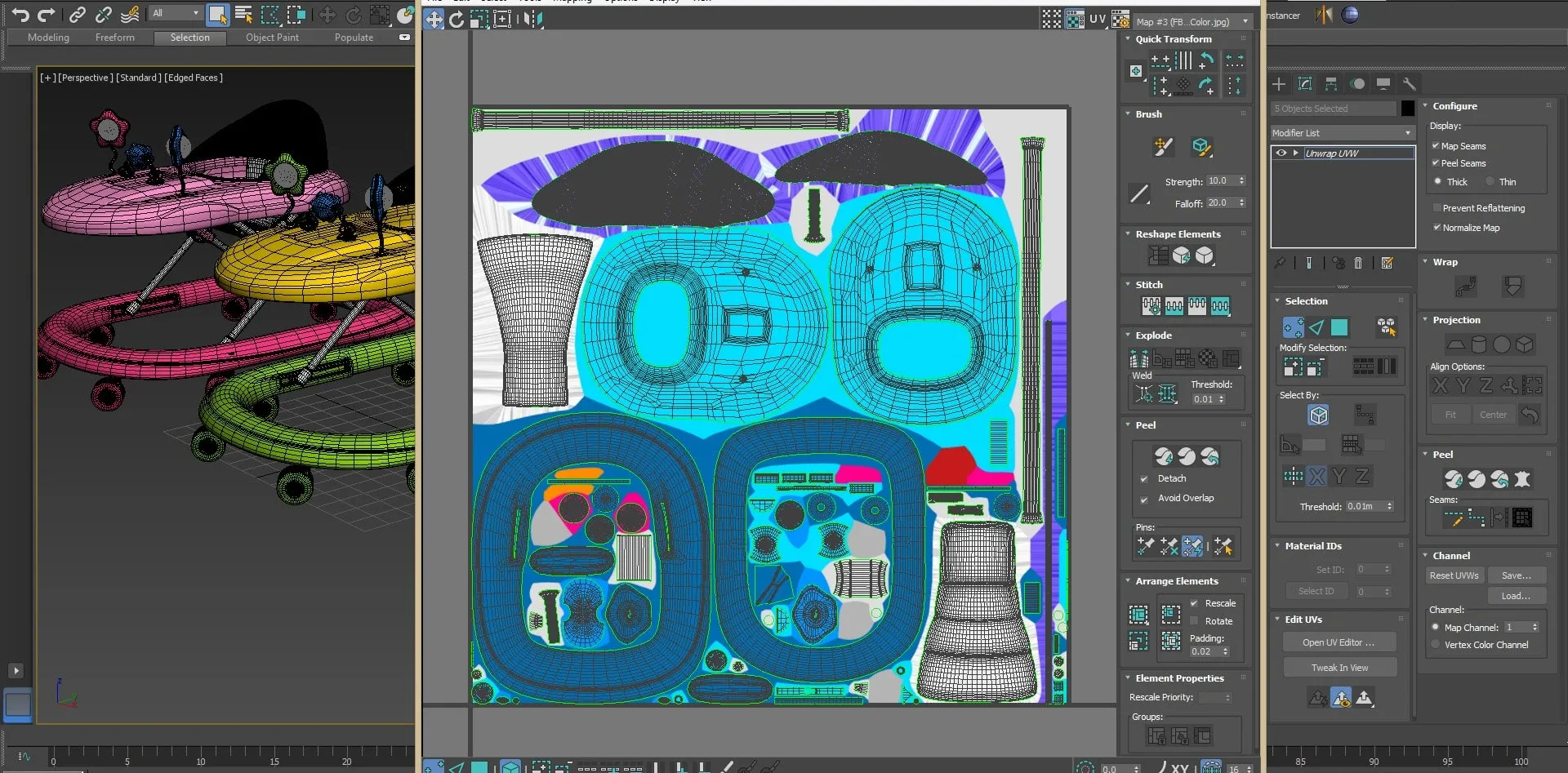This screenshot has height=773, width=1568.
Task: Click Reset UVWs button
Action: coord(1454,575)
